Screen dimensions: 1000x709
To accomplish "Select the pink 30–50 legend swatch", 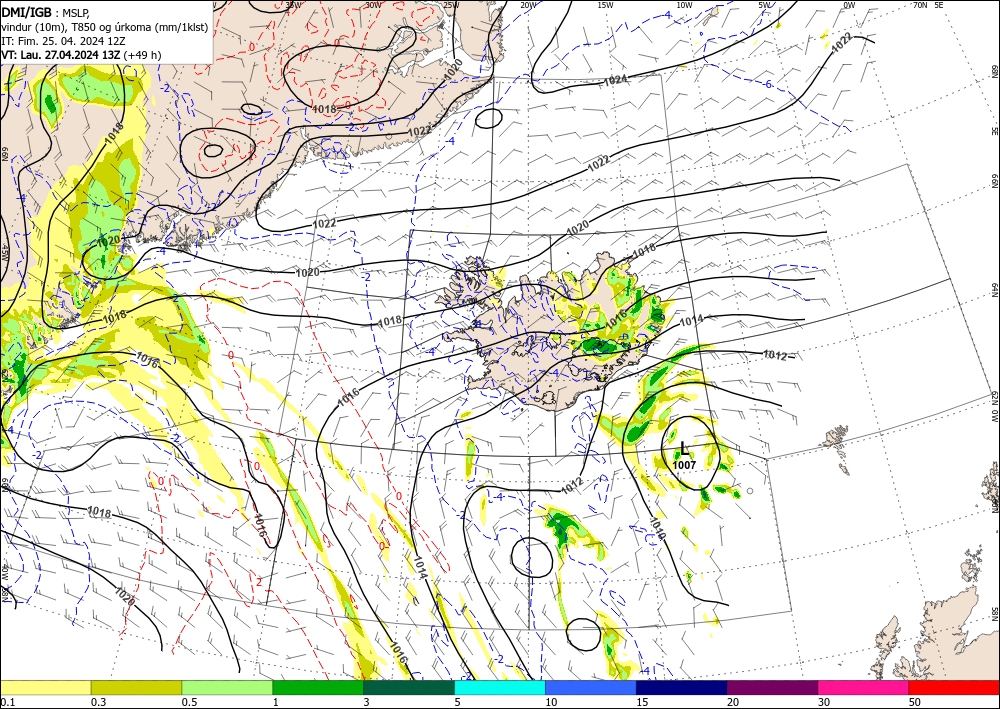I will 864,687.
